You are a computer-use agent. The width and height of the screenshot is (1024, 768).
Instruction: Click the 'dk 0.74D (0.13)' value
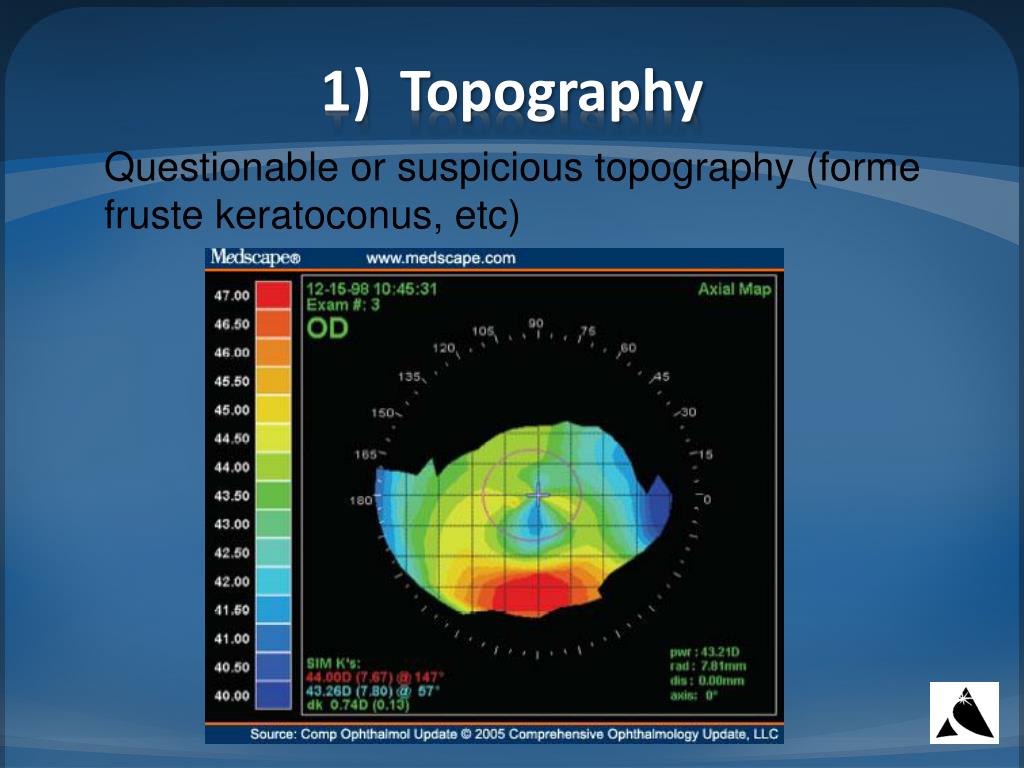(358, 705)
